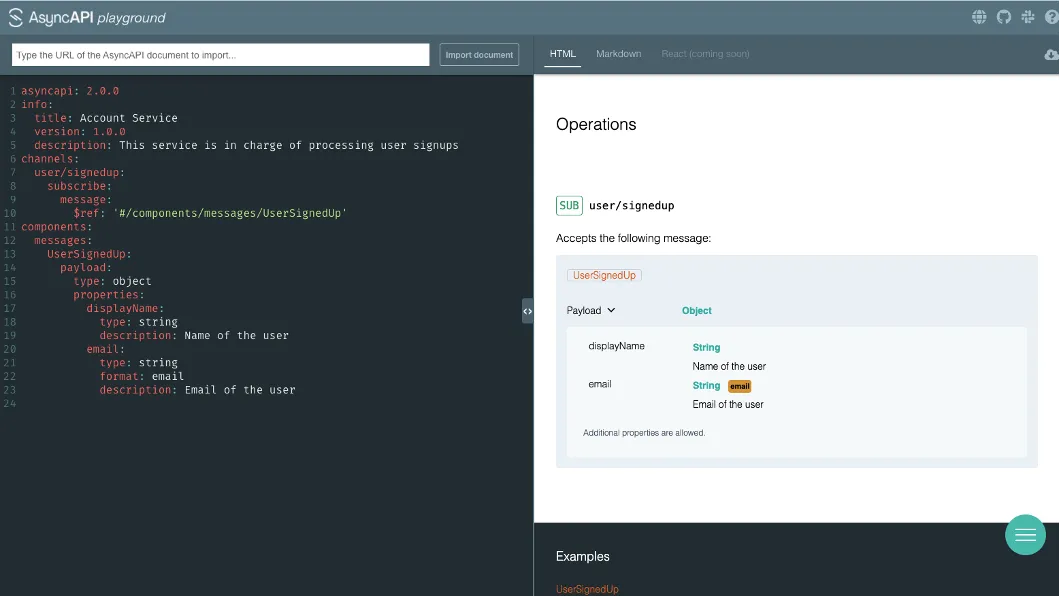Viewport: 1060px width, 596px height.
Task: Click the AsyncAPI logo icon
Action: pos(16,17)
